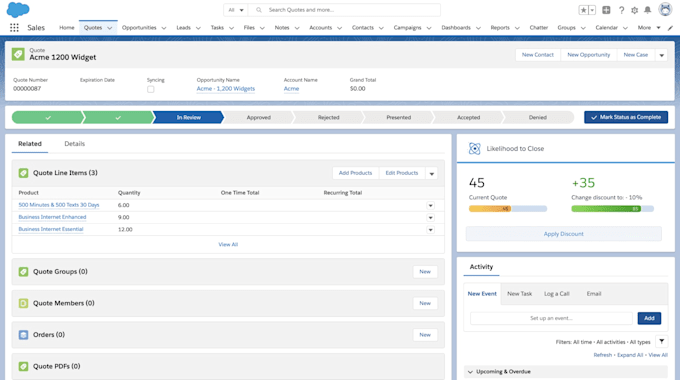
Task: Click the Salesforce cloud logo
Action: 18,10
